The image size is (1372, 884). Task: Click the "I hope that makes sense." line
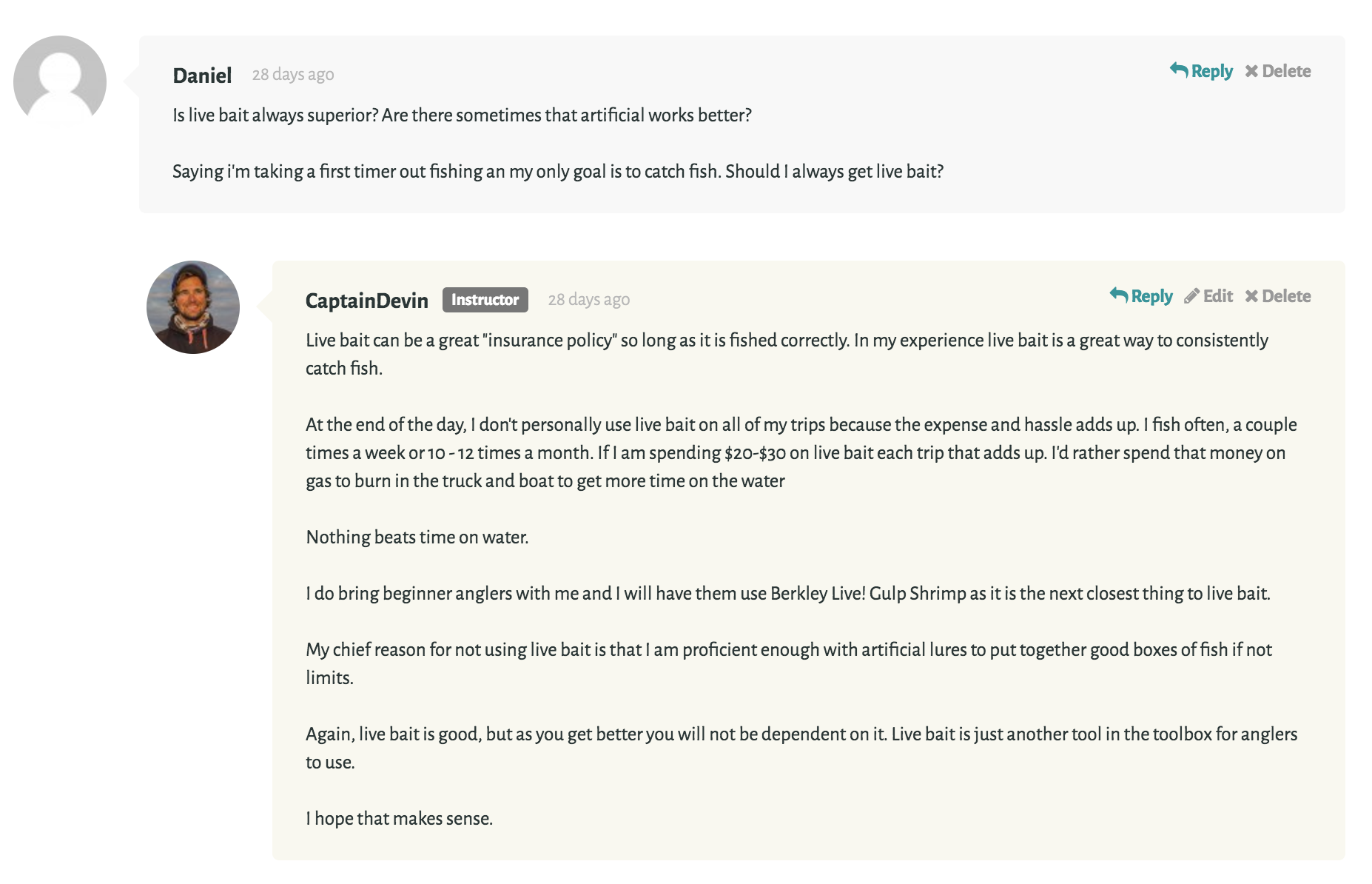click(400, 818)
